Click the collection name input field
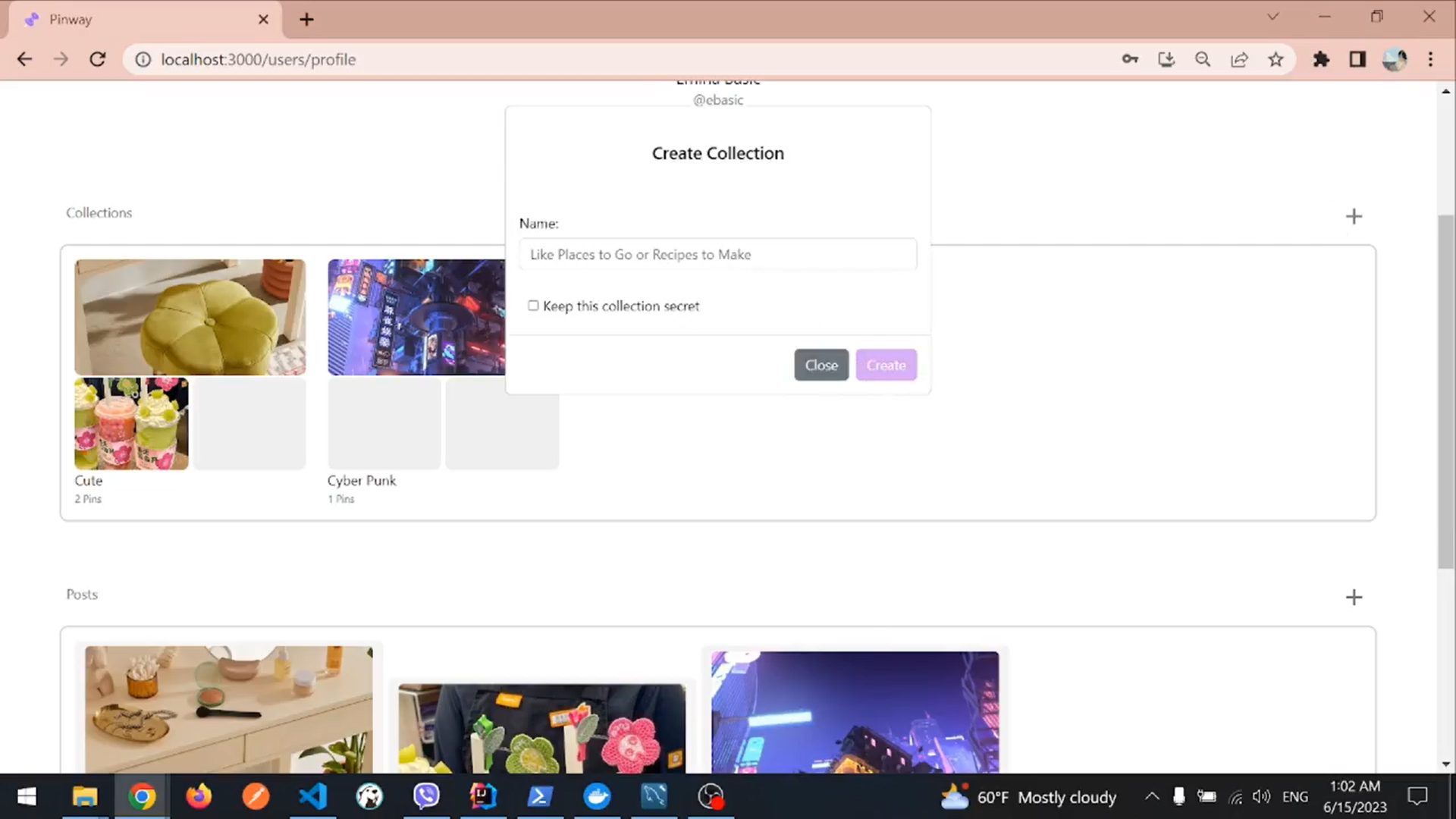Screen dimensions: 1456x819 717,254
